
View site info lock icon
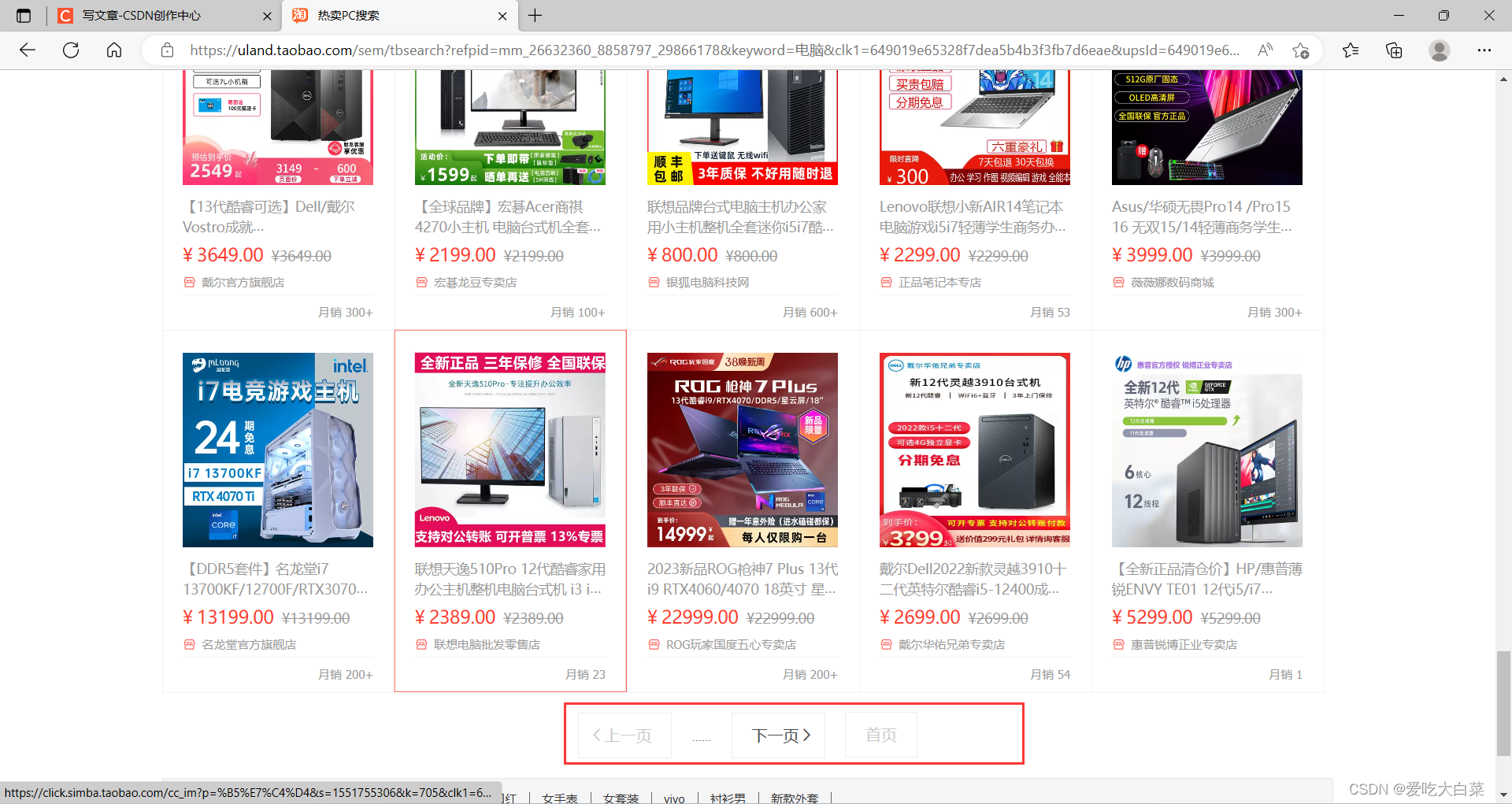167,50
